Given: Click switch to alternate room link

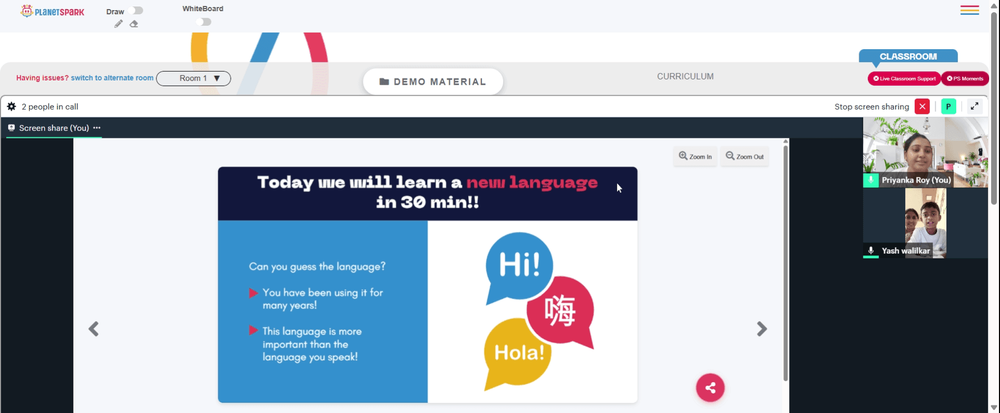Looking at the screenshot, I should pyautogui.click(x=112, y=78).
